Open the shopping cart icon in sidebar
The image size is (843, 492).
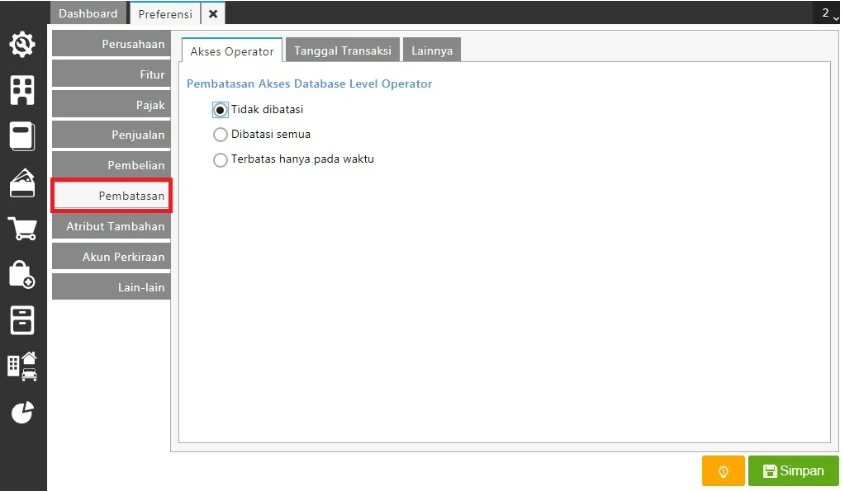[x=22, y=228]
